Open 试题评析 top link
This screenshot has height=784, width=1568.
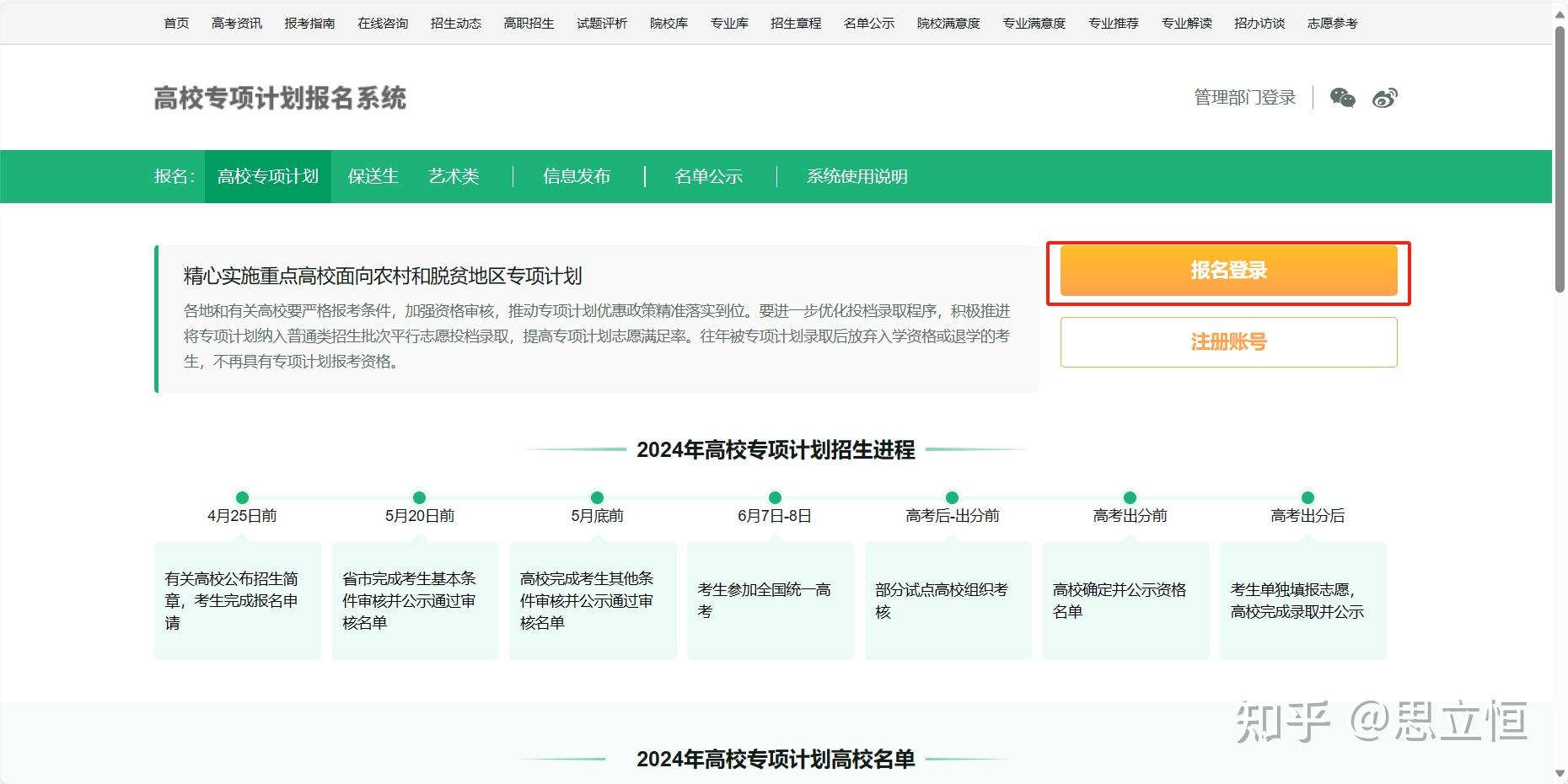pos(602,23)
